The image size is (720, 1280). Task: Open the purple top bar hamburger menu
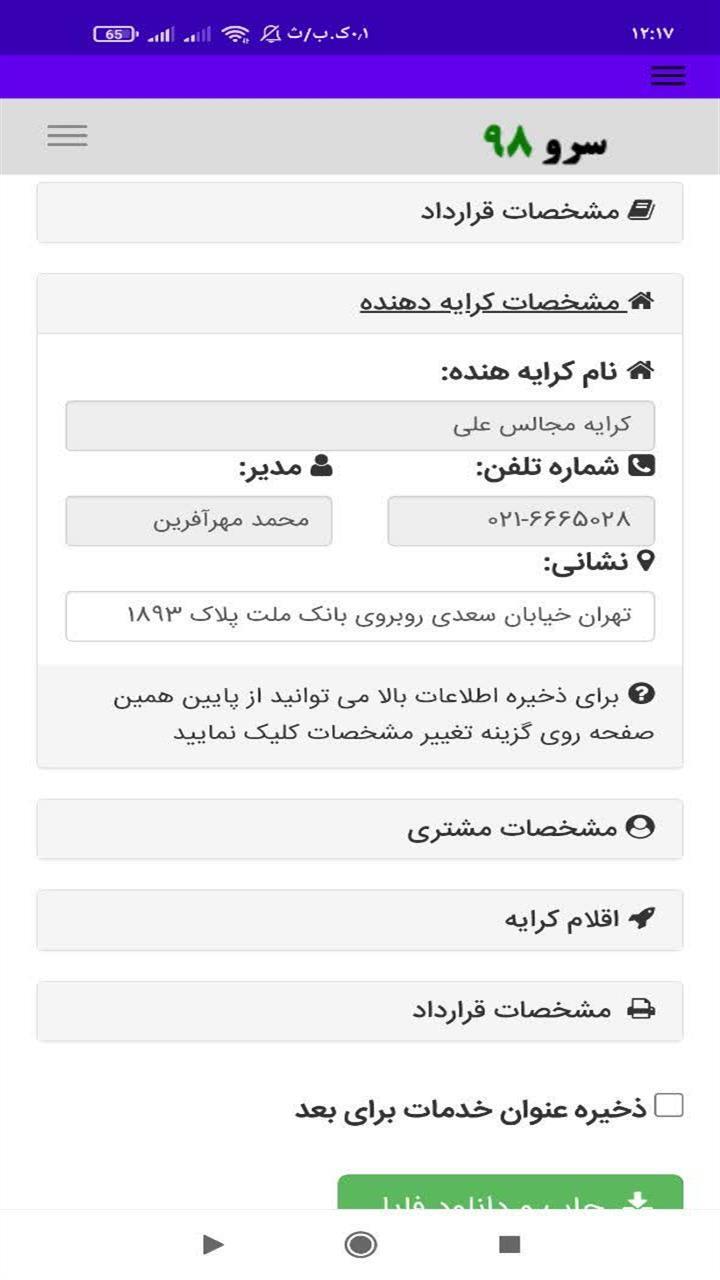(x=668, y=76)
